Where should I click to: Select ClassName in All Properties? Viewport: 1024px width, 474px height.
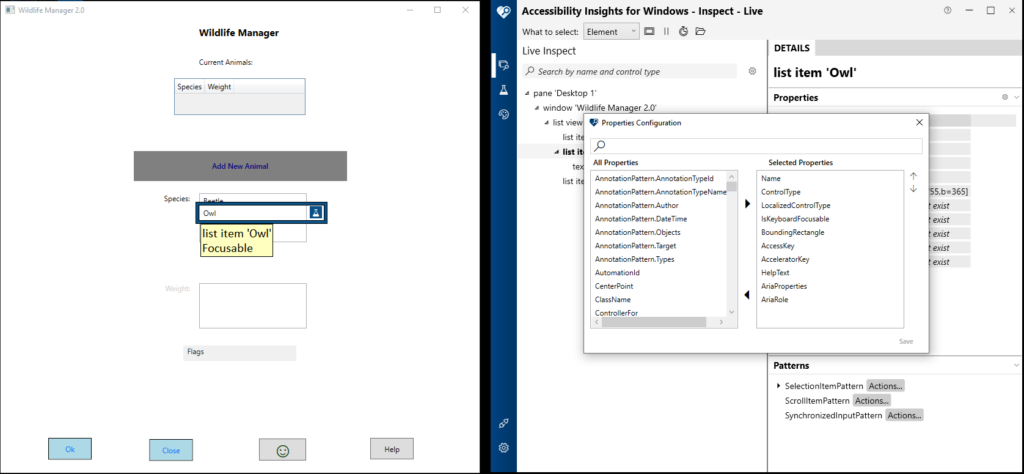point(613,300)
